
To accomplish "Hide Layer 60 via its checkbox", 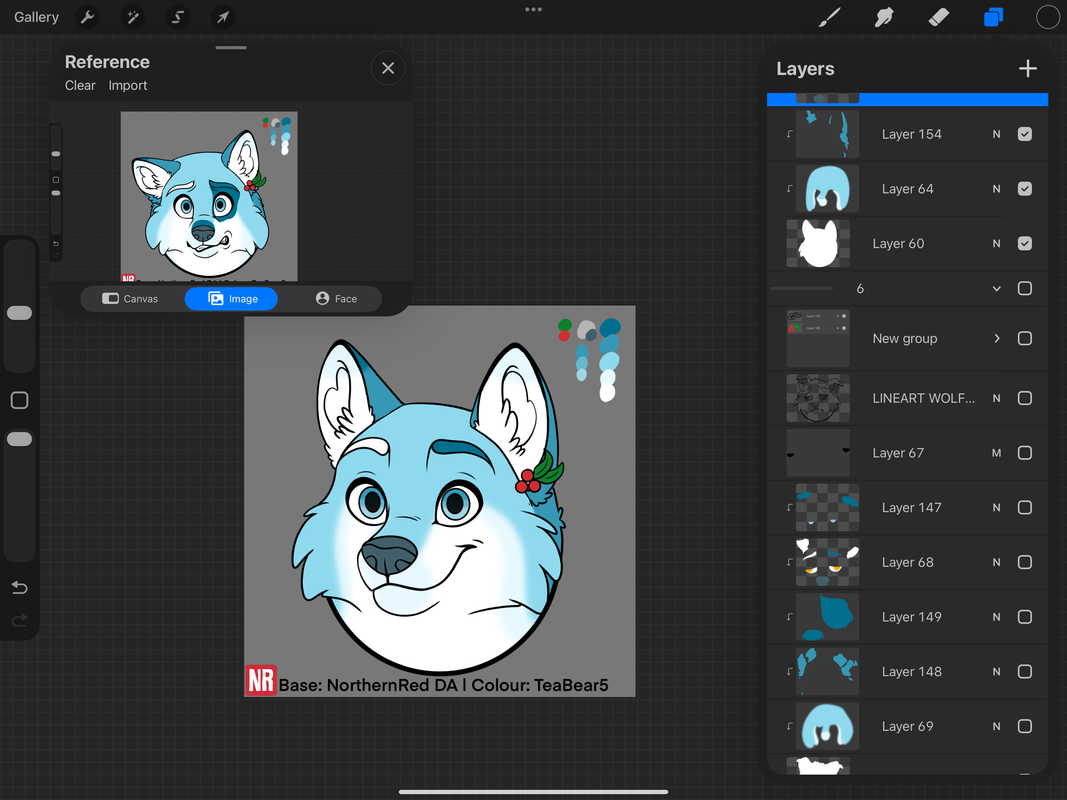I will (x=1025, y=244).
